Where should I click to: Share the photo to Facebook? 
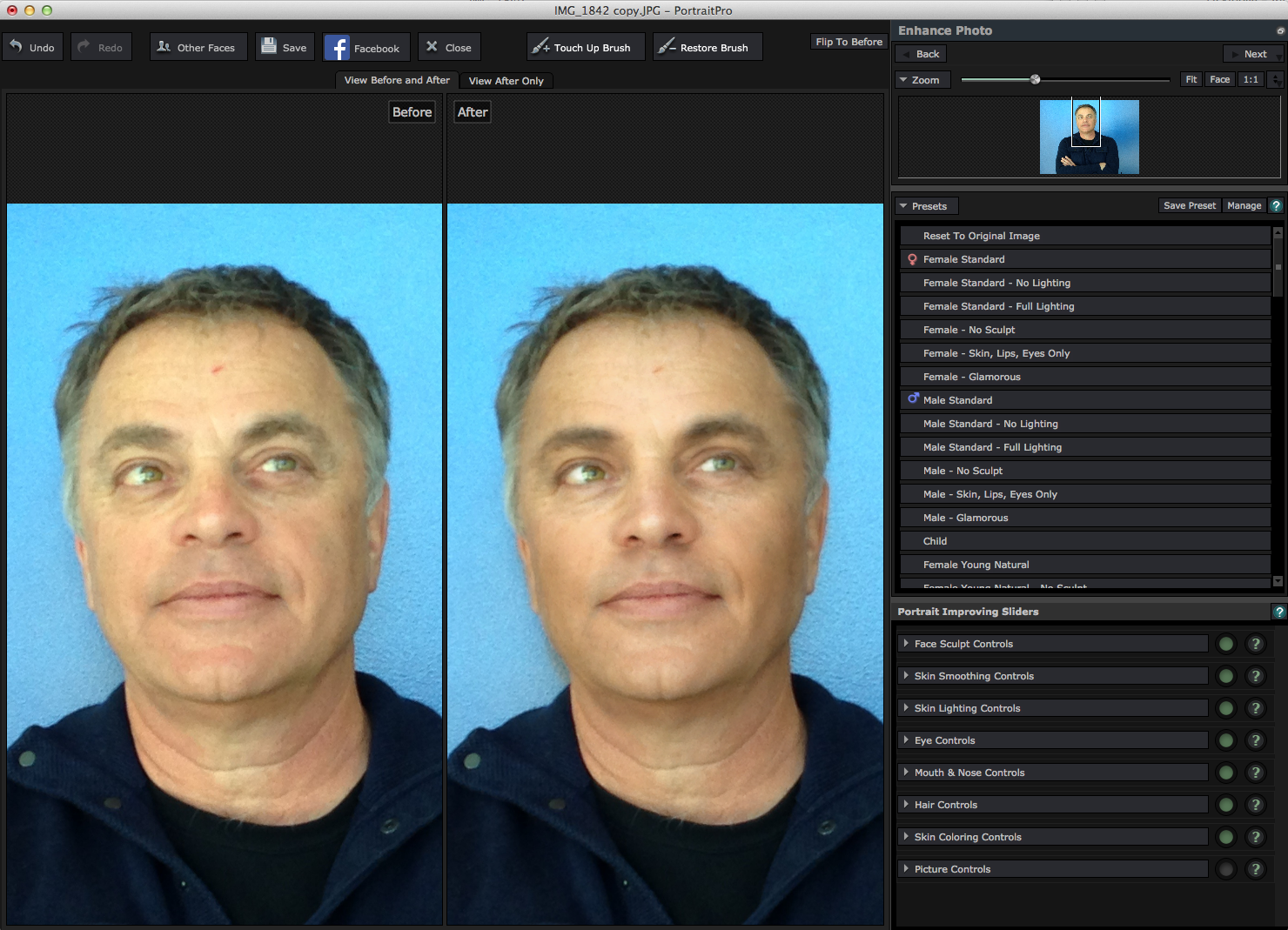click(x=366, y=48)
